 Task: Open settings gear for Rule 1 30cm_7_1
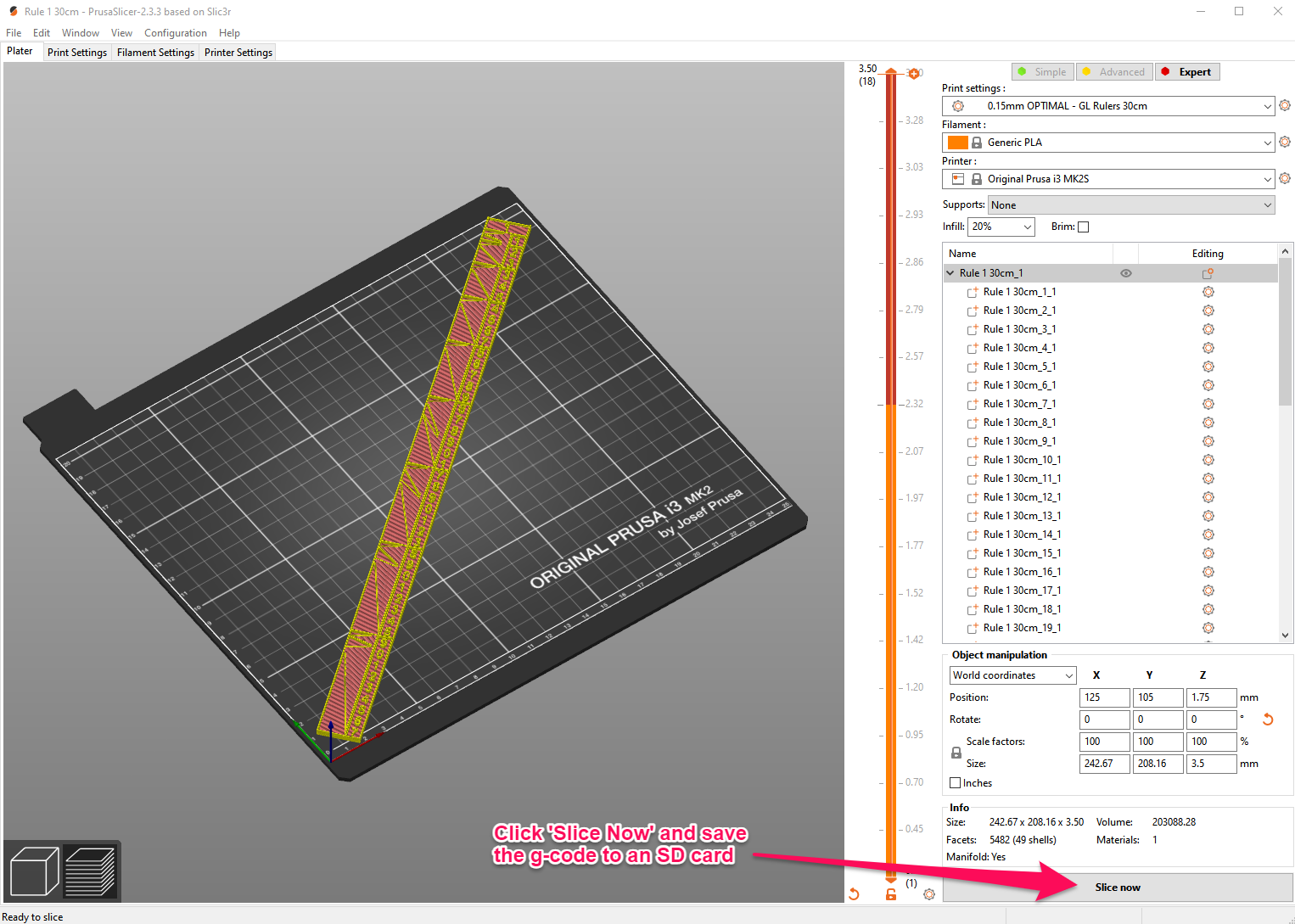point(1208,404)
